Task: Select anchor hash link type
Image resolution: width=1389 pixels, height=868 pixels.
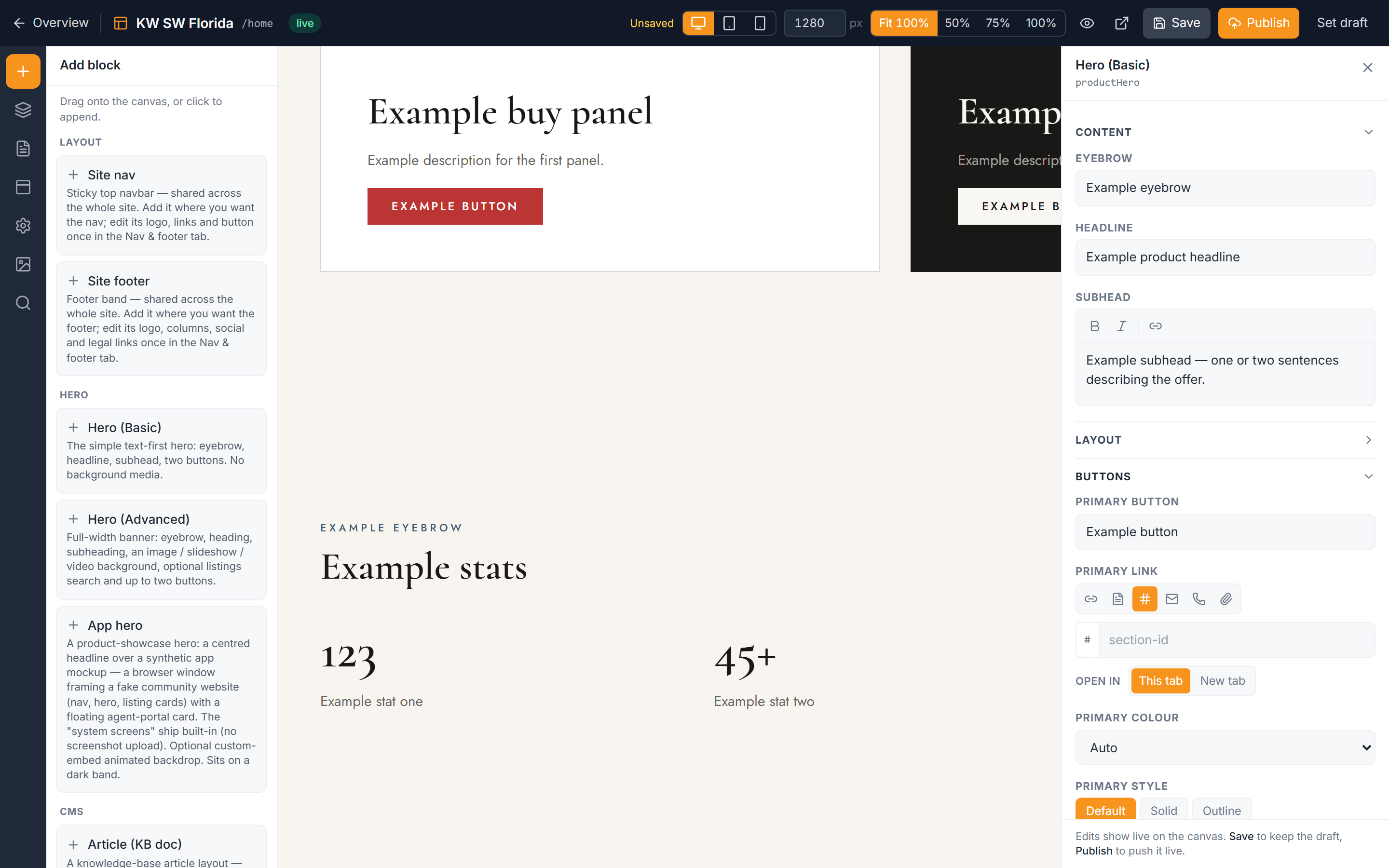Action: [x=1144, y=599]
